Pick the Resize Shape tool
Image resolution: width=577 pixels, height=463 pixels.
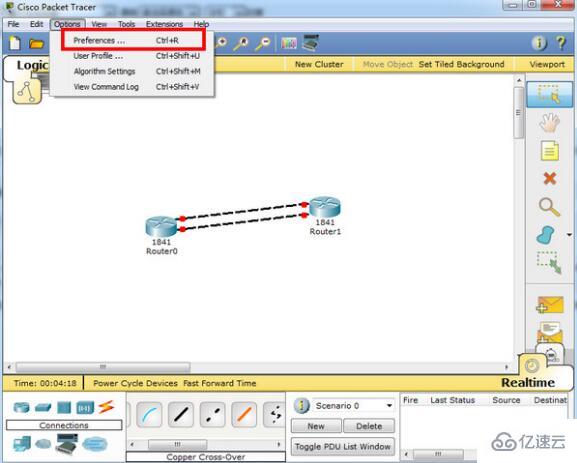point(549,262)
